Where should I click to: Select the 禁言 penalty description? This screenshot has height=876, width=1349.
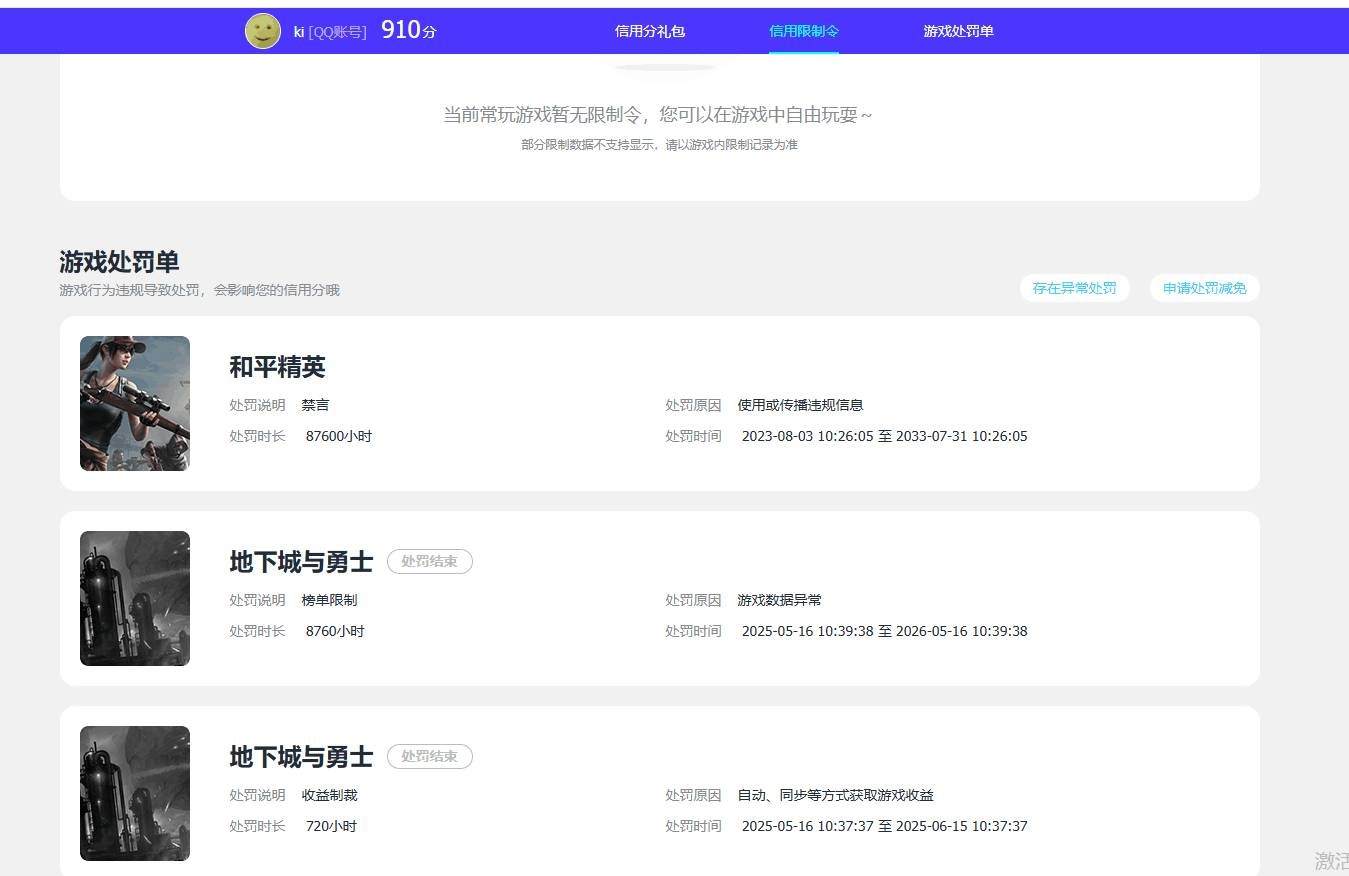(x=315, y=405)
